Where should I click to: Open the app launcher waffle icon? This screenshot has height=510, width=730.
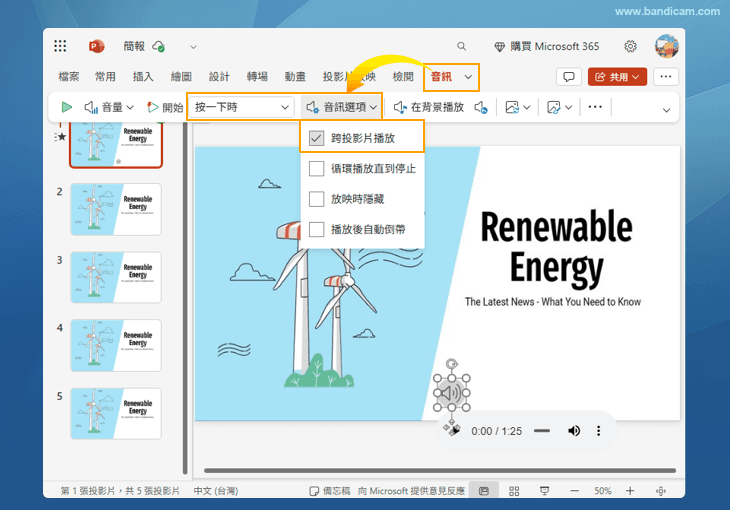(x=60, y=46)
